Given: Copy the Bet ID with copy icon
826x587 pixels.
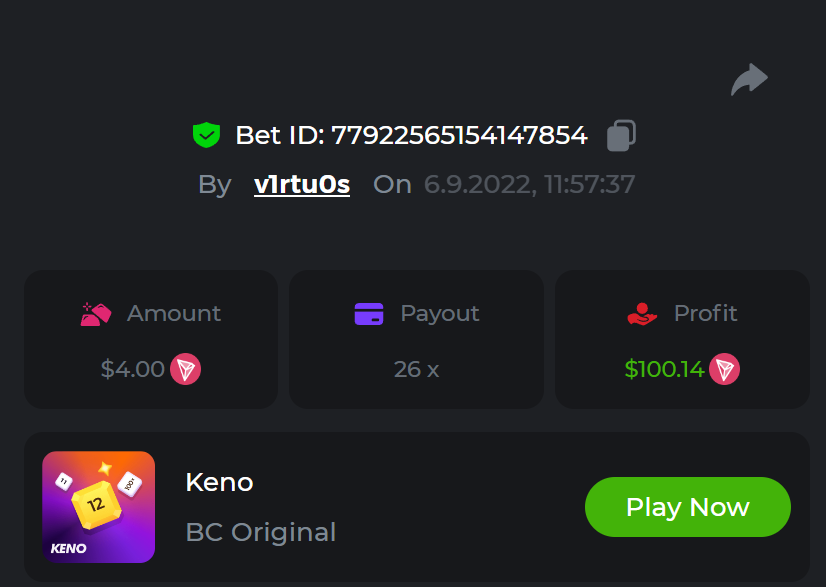Looking at the screenshot, I should tap(621, 136).
